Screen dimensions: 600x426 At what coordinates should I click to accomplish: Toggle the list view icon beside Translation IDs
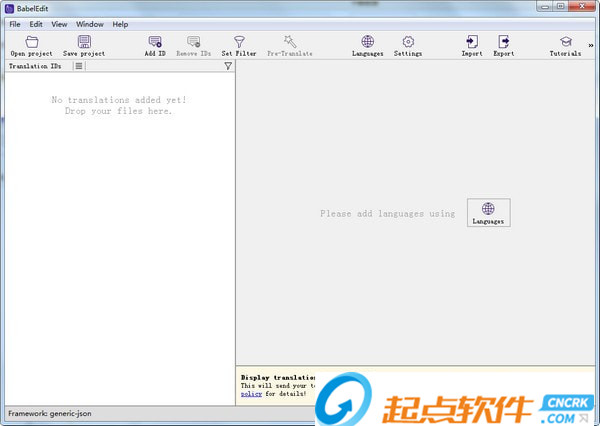[x=79, y=66]
